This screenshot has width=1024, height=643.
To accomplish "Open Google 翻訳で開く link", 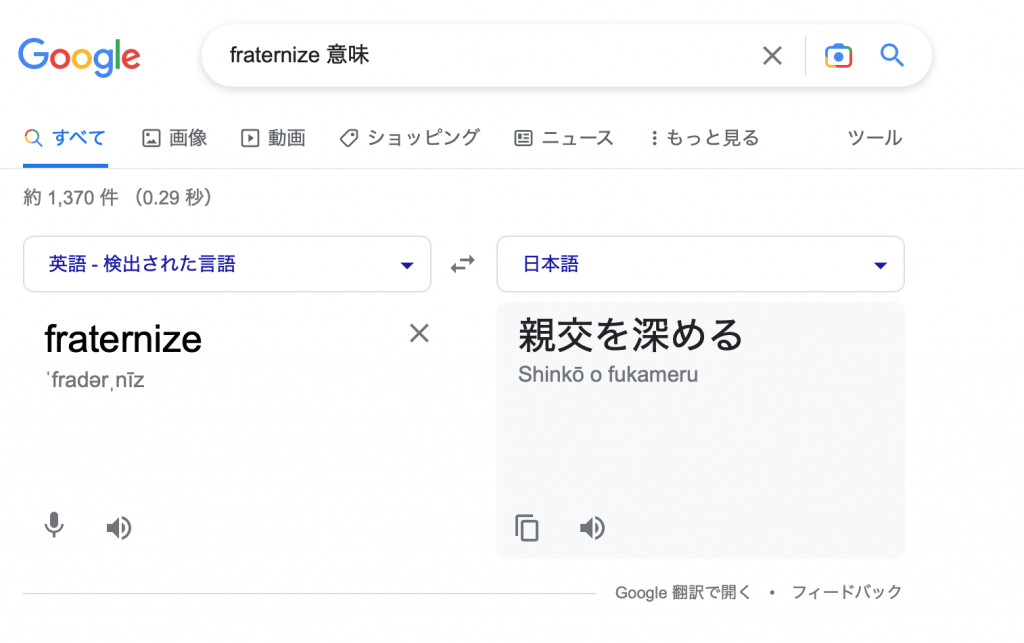I will [683, 592].
